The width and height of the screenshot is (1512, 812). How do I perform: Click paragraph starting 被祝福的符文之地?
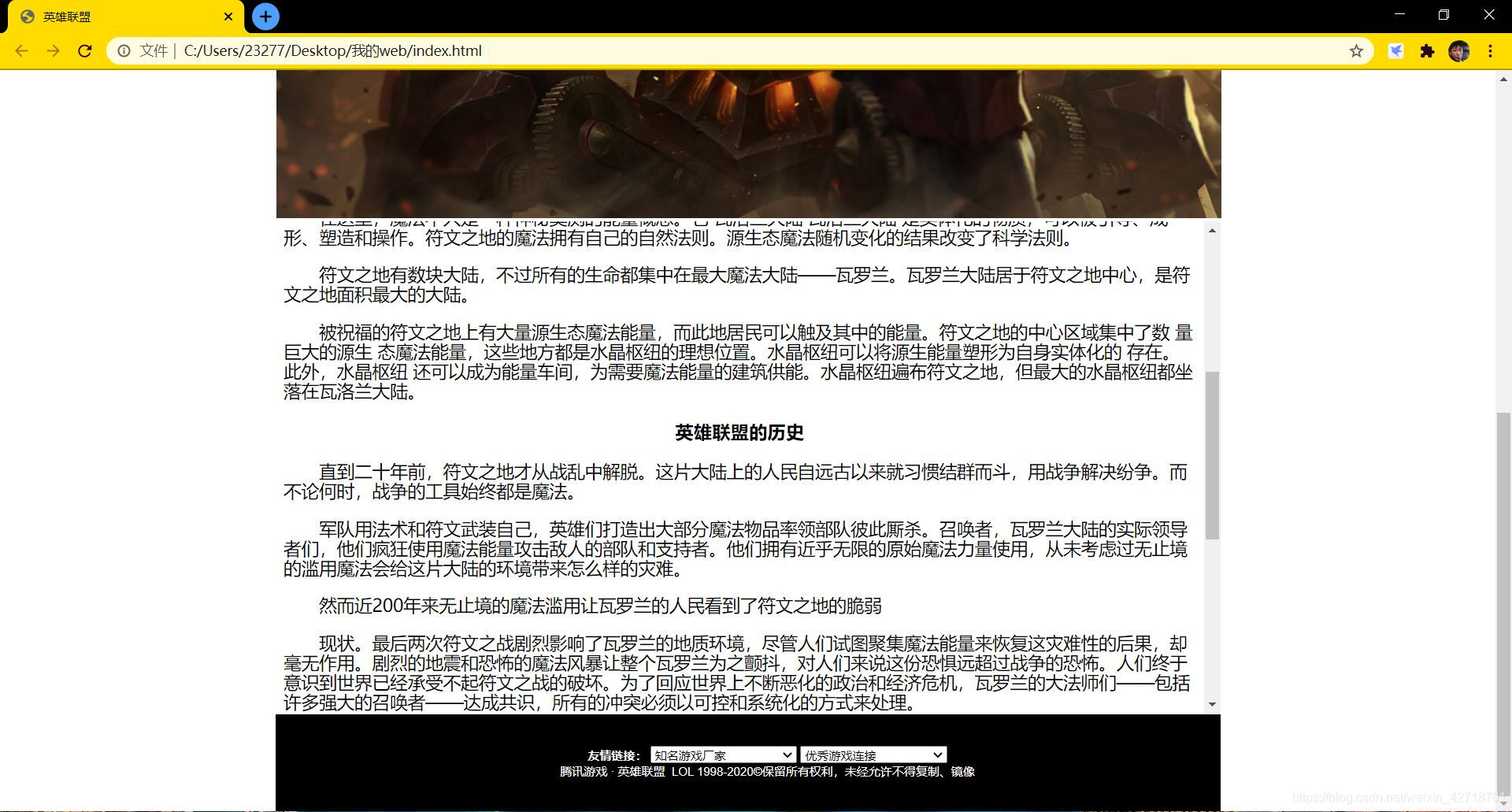738,362
